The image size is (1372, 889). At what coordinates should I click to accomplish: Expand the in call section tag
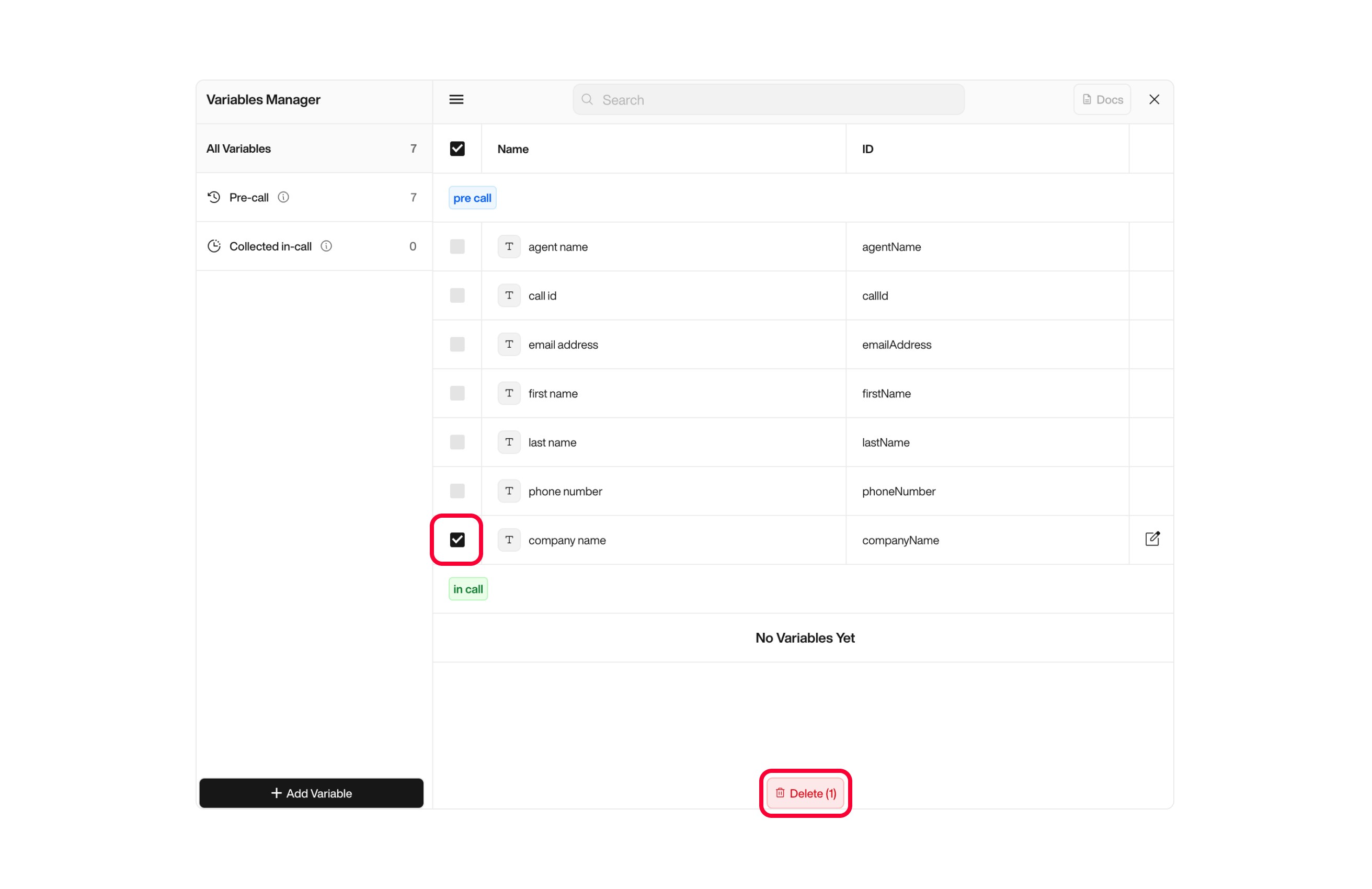coord(467,589)
